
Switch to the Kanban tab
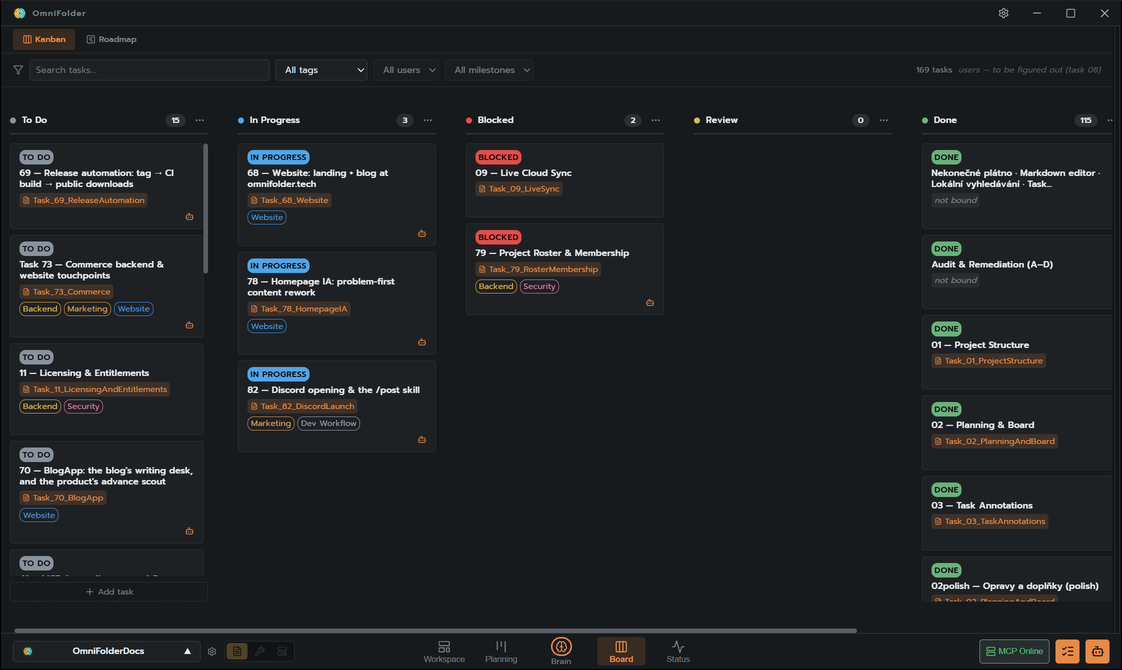click(44, 39)
